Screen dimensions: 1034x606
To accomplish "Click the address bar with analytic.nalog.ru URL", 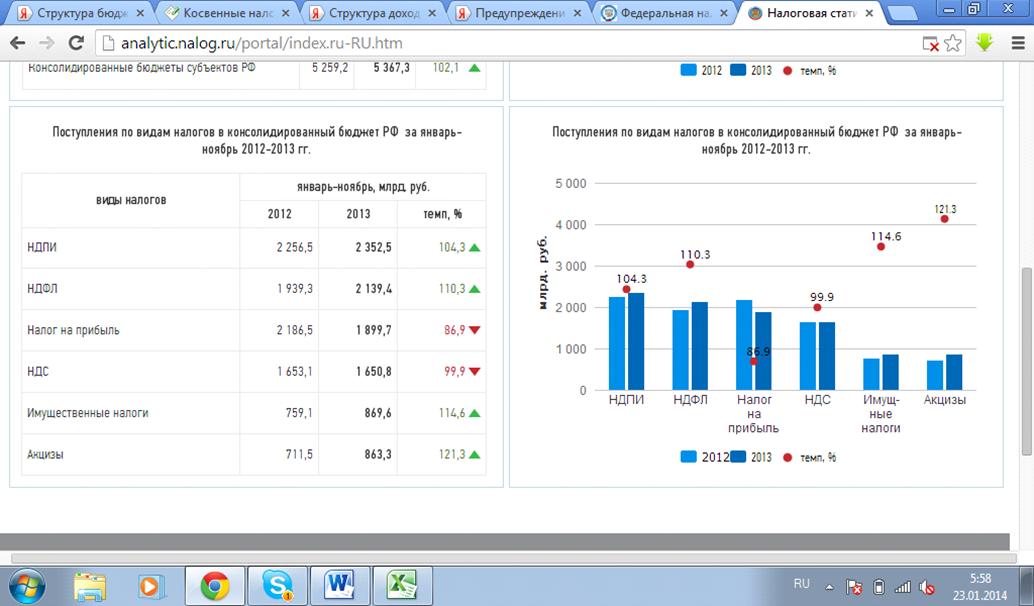I will pos(500,44).
